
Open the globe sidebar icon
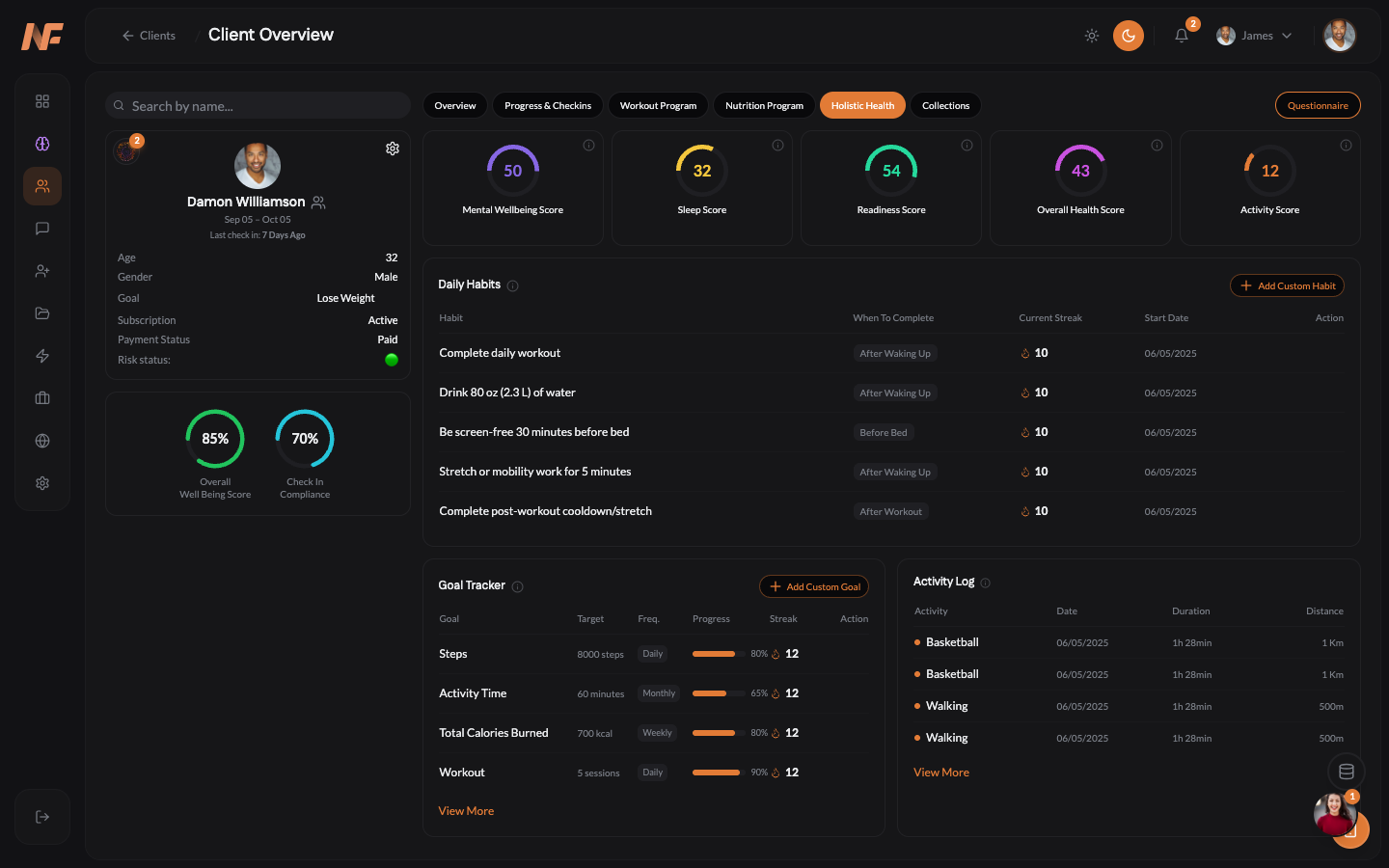(42, 441)
